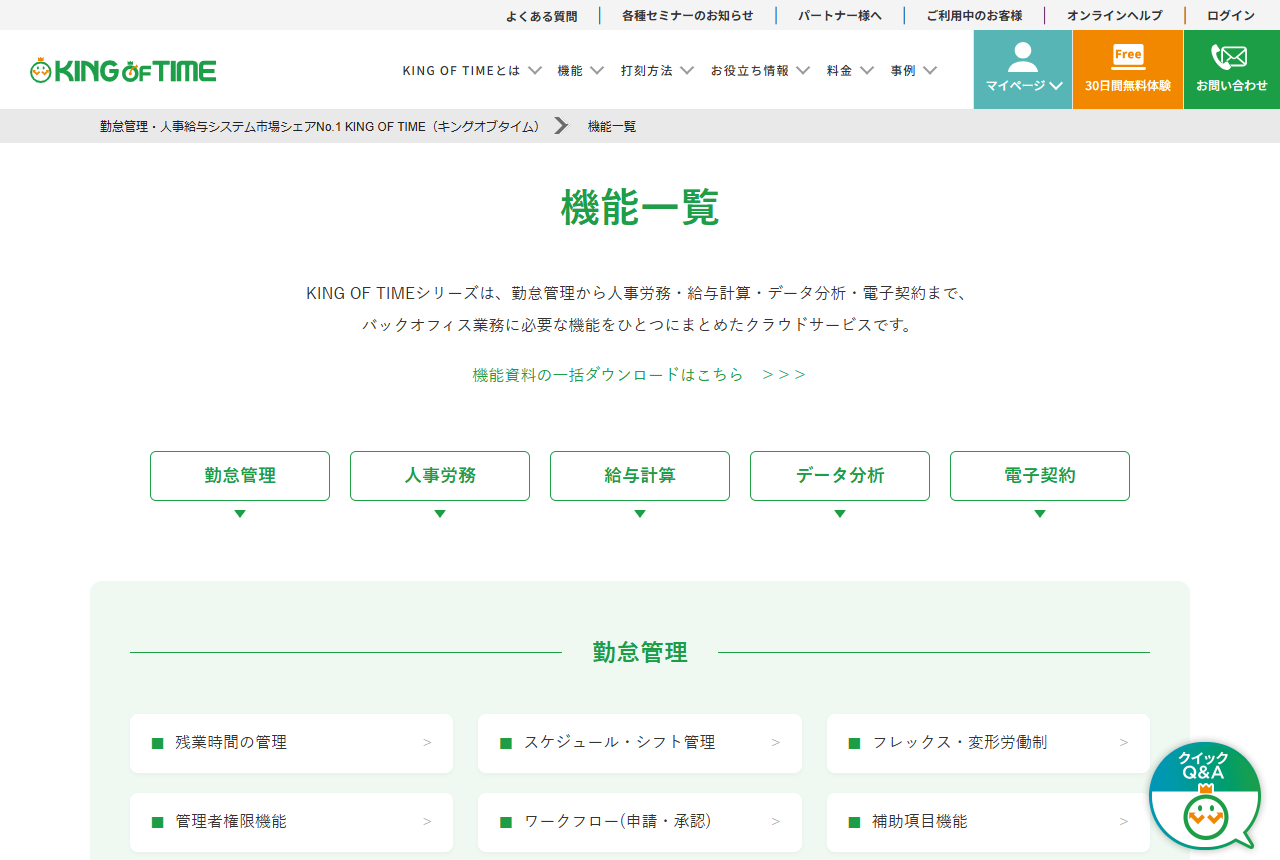Open スケジュール・シフト管理 feature card
The height and width of the screenshot is (860, 1280).
(640, 743)
